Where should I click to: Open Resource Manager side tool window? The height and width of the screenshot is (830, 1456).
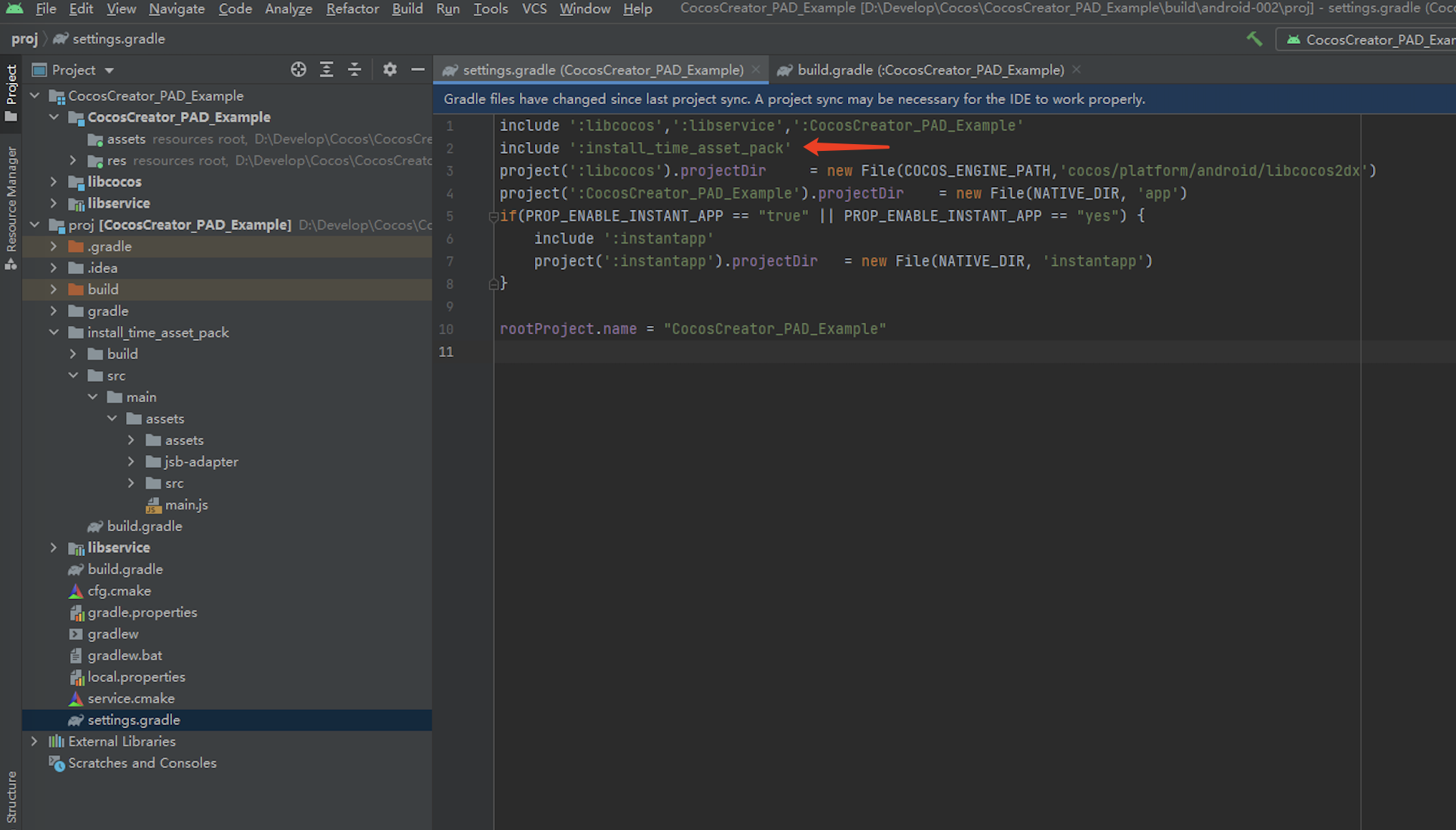(x=11, y=207)
